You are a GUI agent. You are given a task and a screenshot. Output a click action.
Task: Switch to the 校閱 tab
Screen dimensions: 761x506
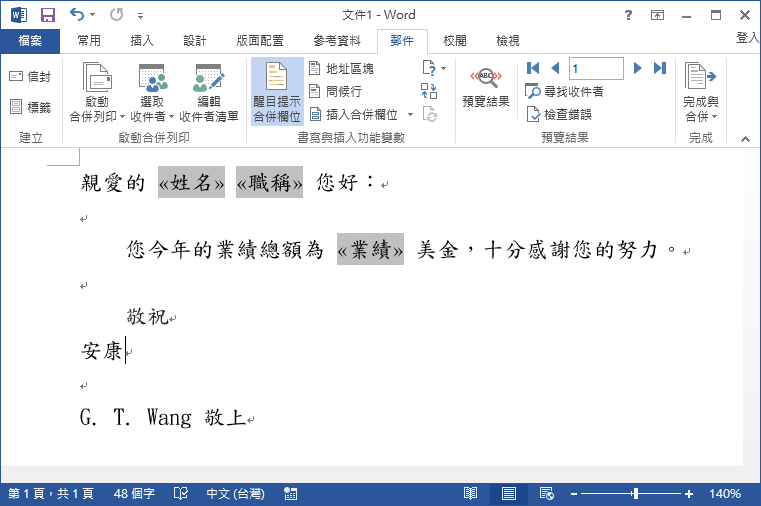455,41
